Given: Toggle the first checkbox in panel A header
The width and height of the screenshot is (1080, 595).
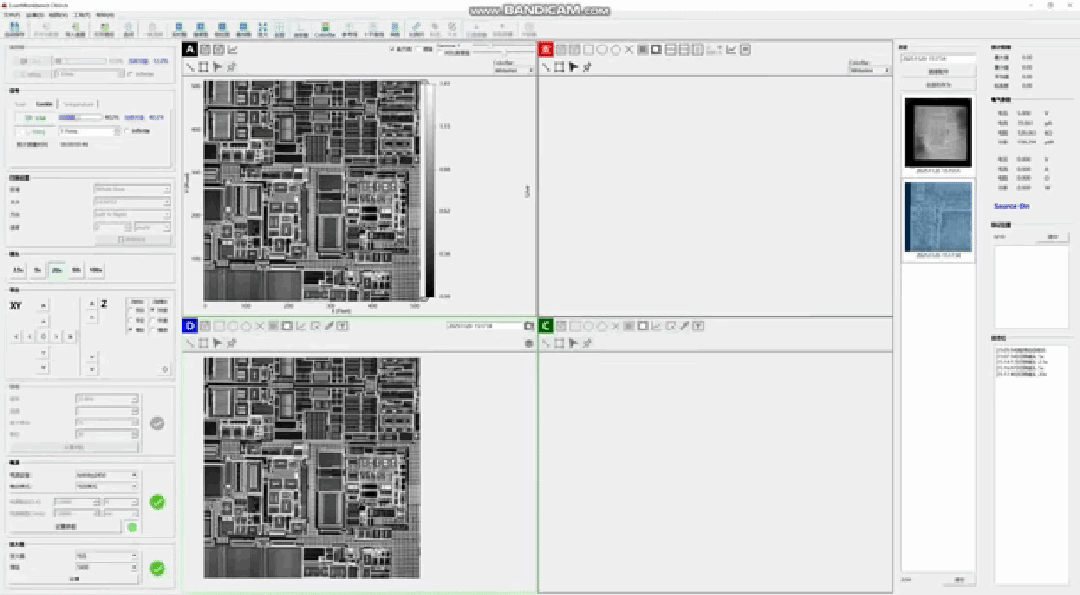Looking at the screenshot, I should point(392,49).
